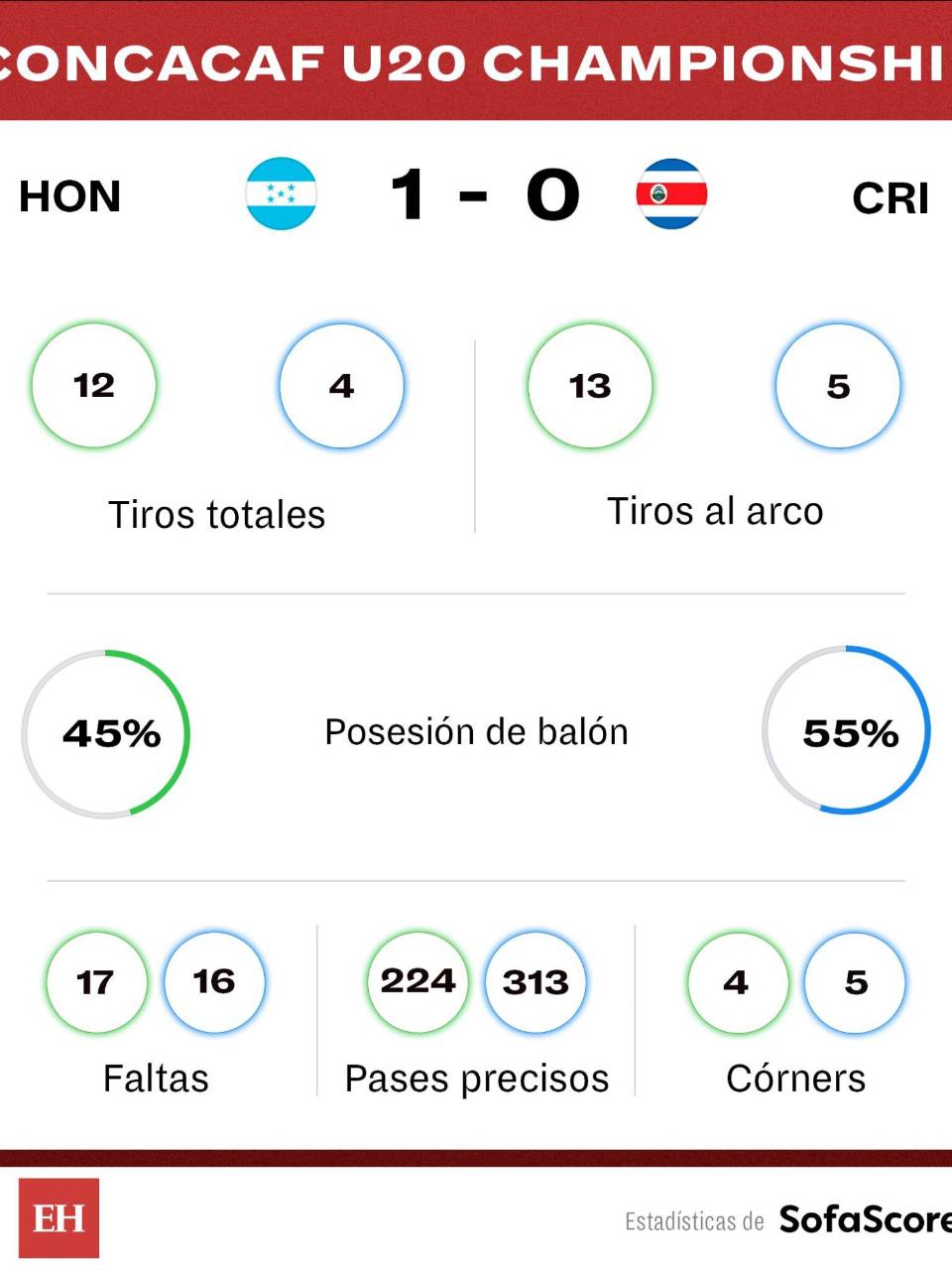Click the Honduras flag icon
The height and width of the screenshot is (1270, 952).
[x=282, y=194]
